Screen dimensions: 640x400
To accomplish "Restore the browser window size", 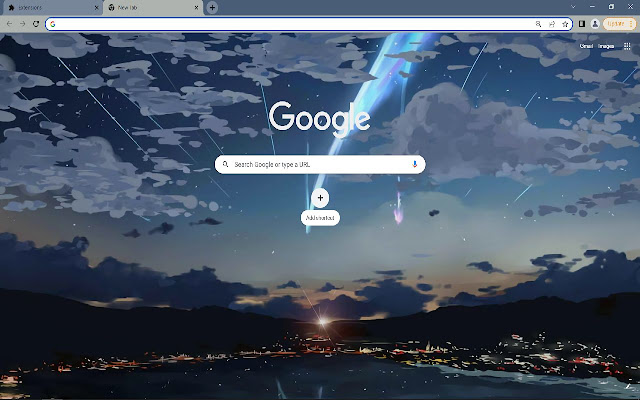I will pyautogui.click(x=611, y=7).
